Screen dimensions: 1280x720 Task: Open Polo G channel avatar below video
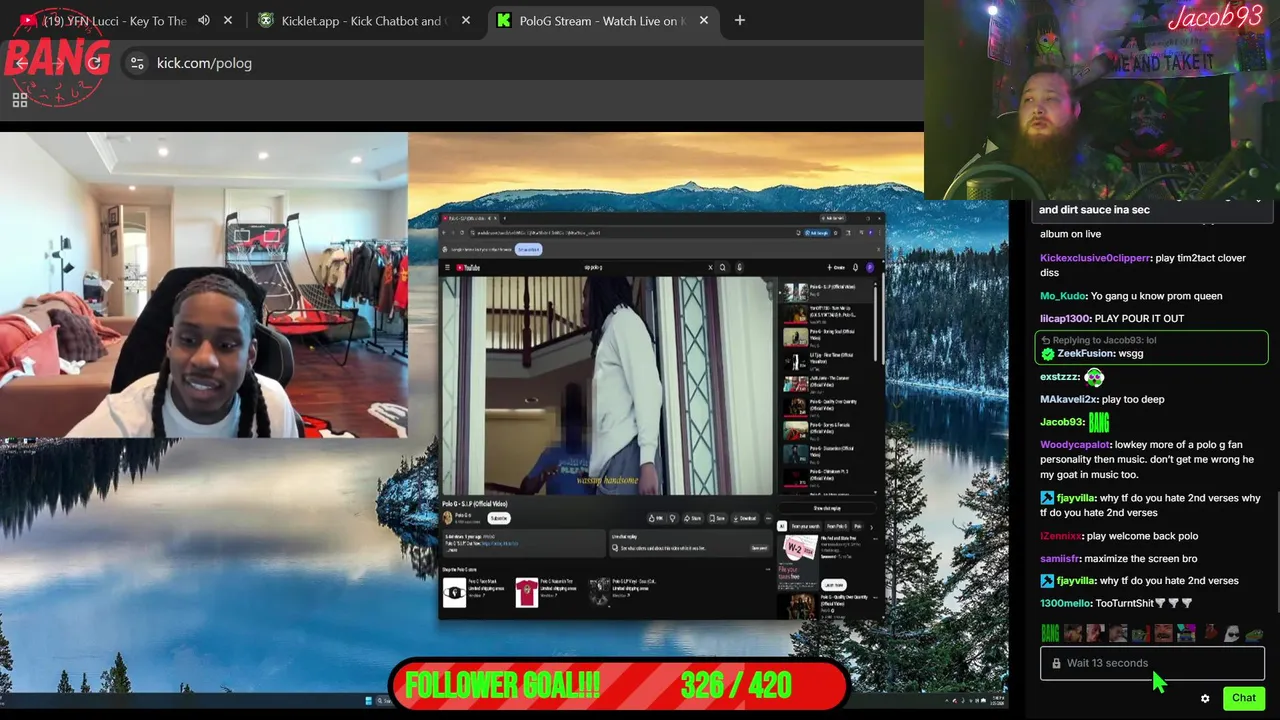tap(448, 518)
